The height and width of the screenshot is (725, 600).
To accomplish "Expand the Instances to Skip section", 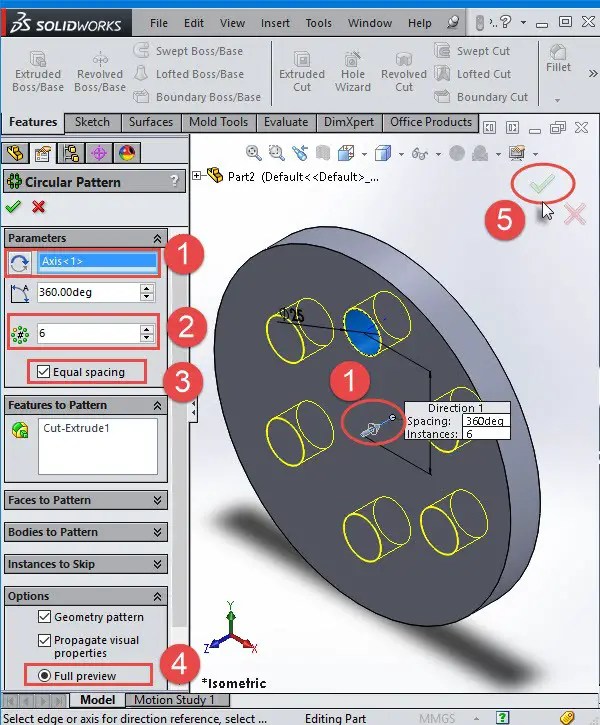I will tap(157, 564).
